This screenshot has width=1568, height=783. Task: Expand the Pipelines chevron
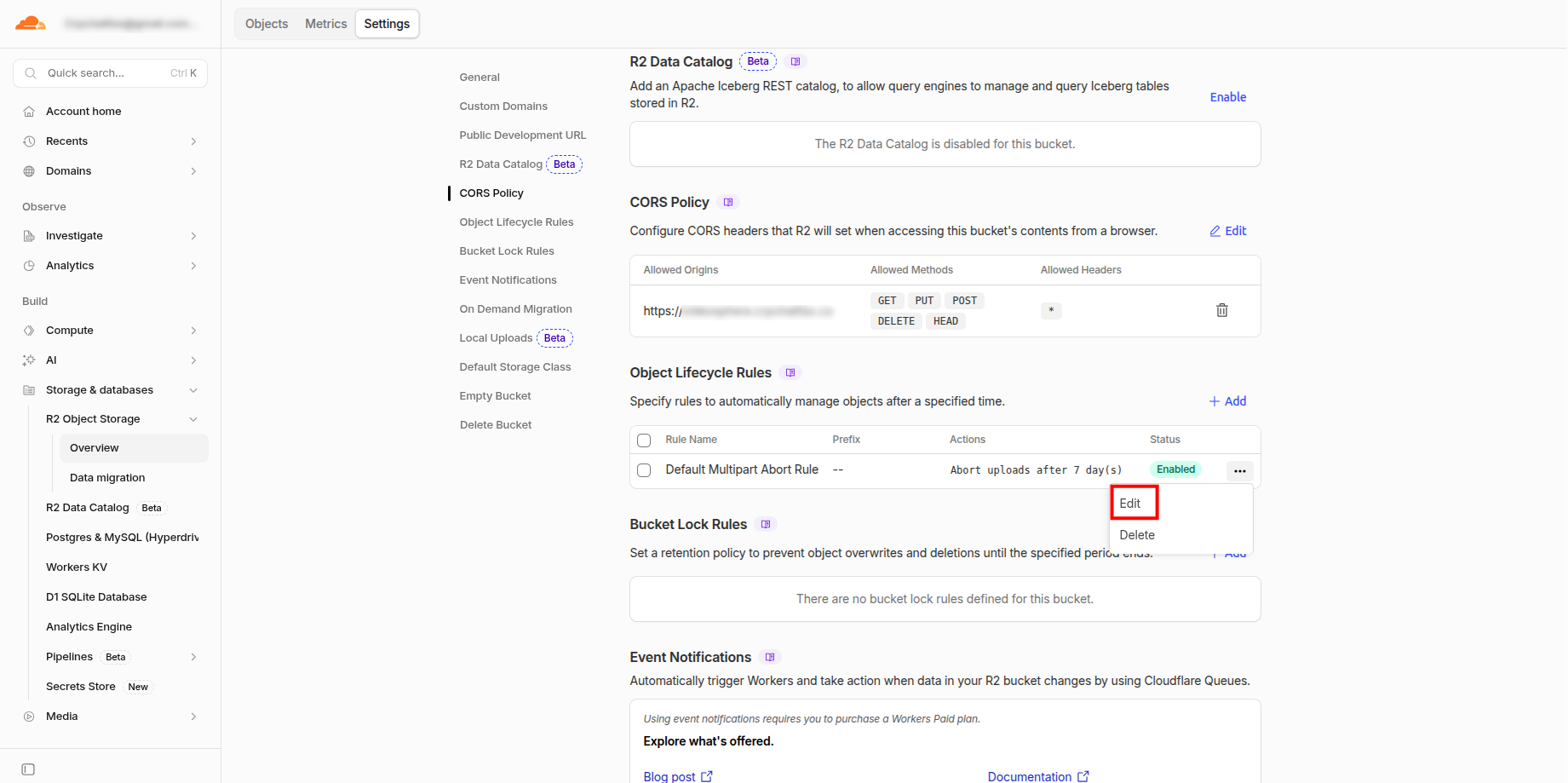pos(193,657)
